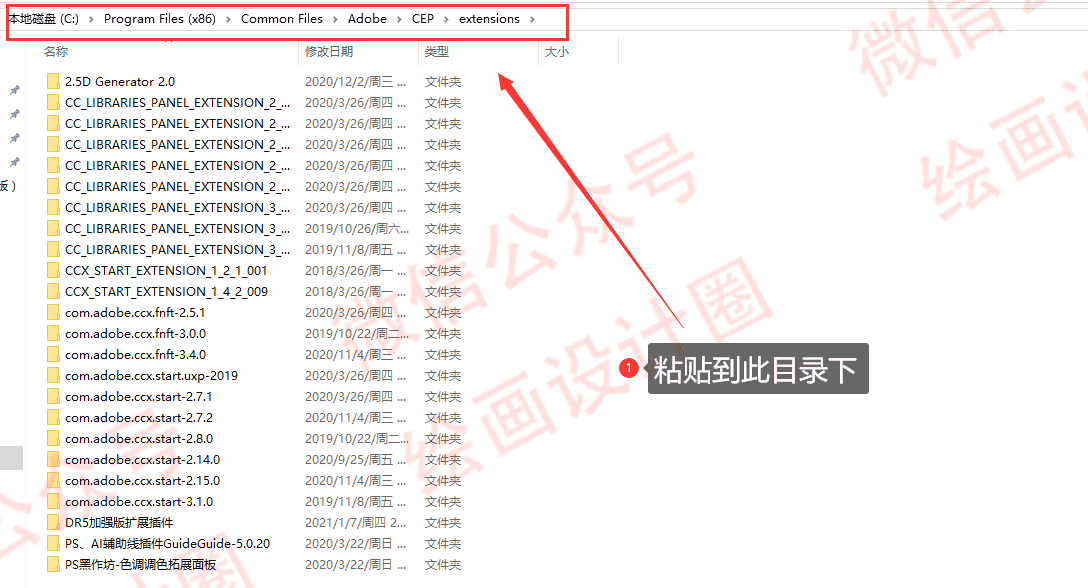Click the folder icon of com.adobe.ccx.start-2.7.1
1088x588 pixels.
[x=53, y=396]
